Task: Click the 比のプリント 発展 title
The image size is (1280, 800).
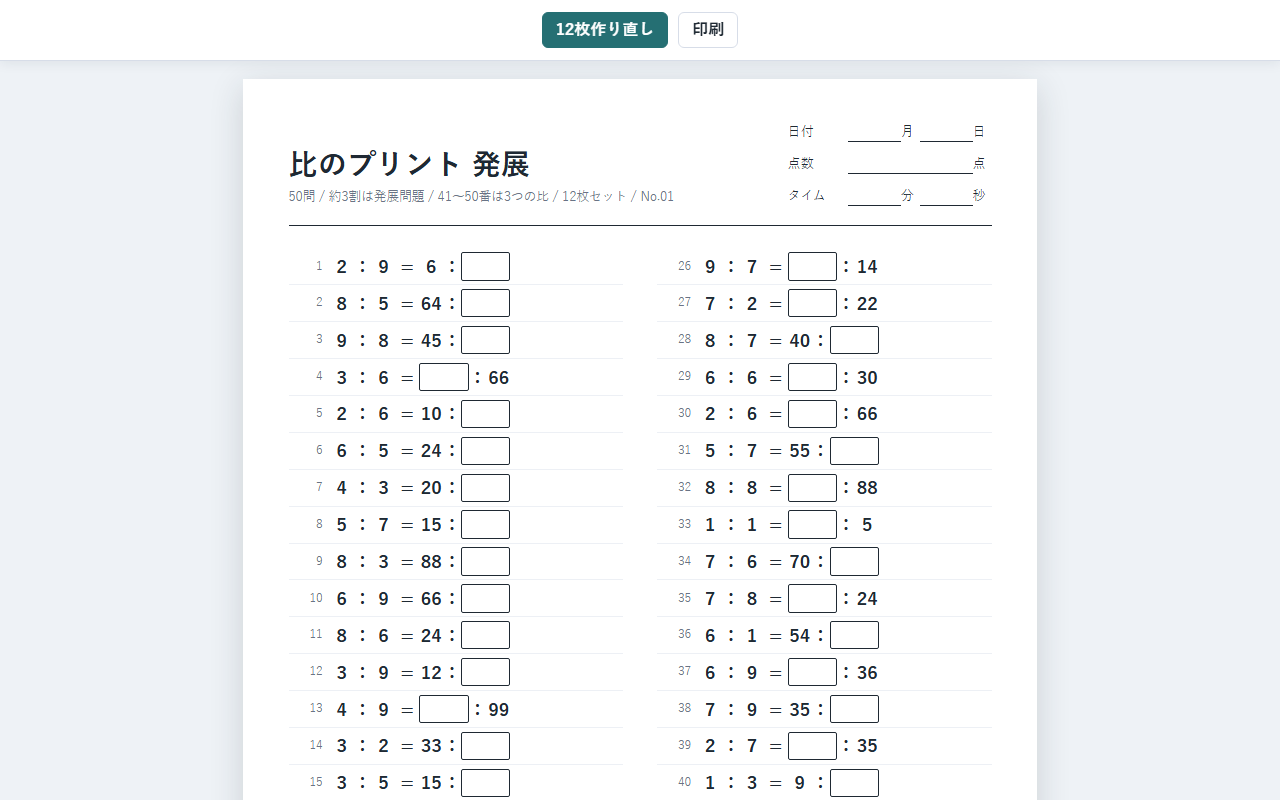Action: [x=409, y=164]
